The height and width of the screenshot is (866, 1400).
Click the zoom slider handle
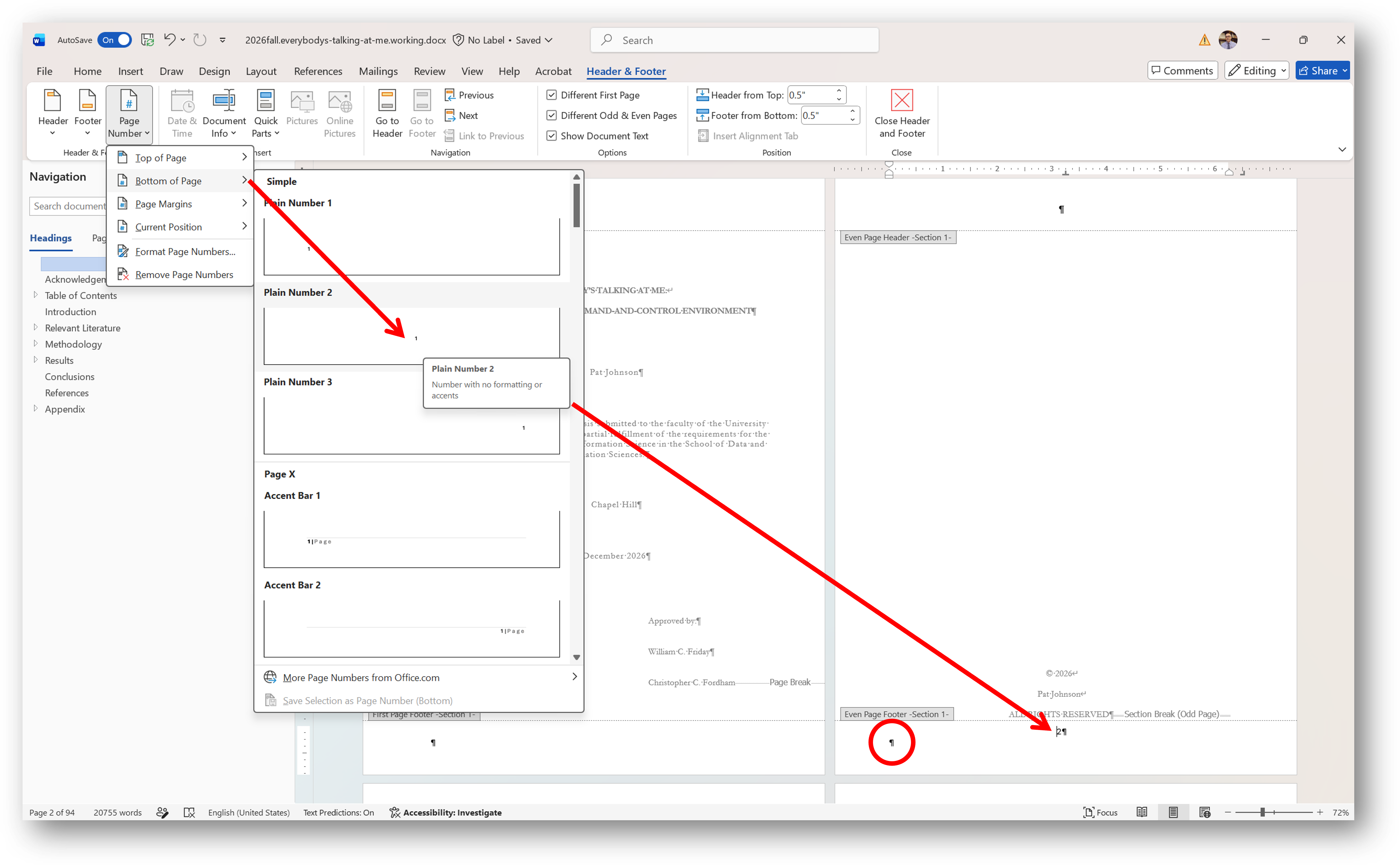1262,812
